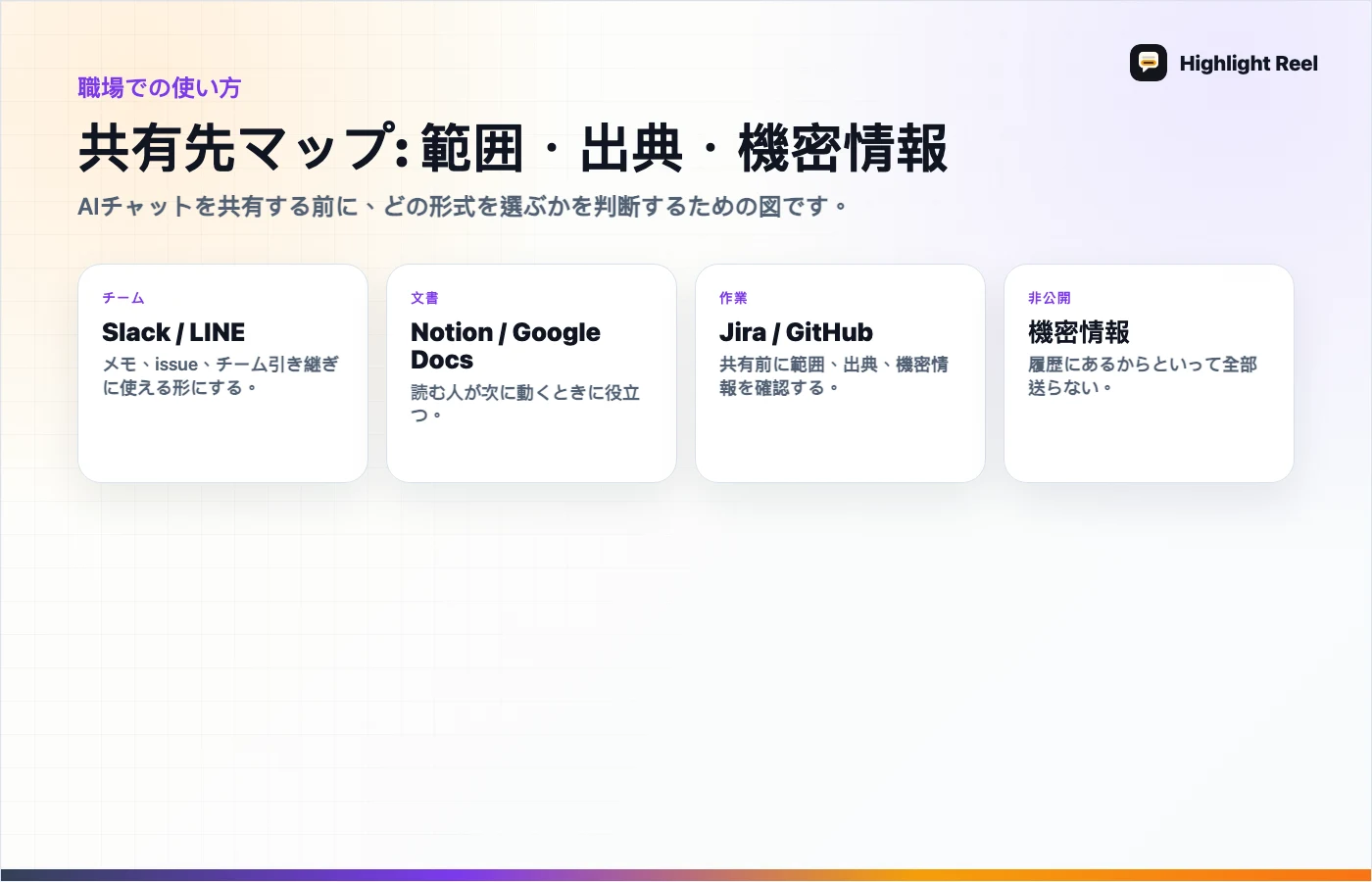
Task: Click the heading 共有先マップ: 範囲・出典・機密情報
Action: point(513,148)
